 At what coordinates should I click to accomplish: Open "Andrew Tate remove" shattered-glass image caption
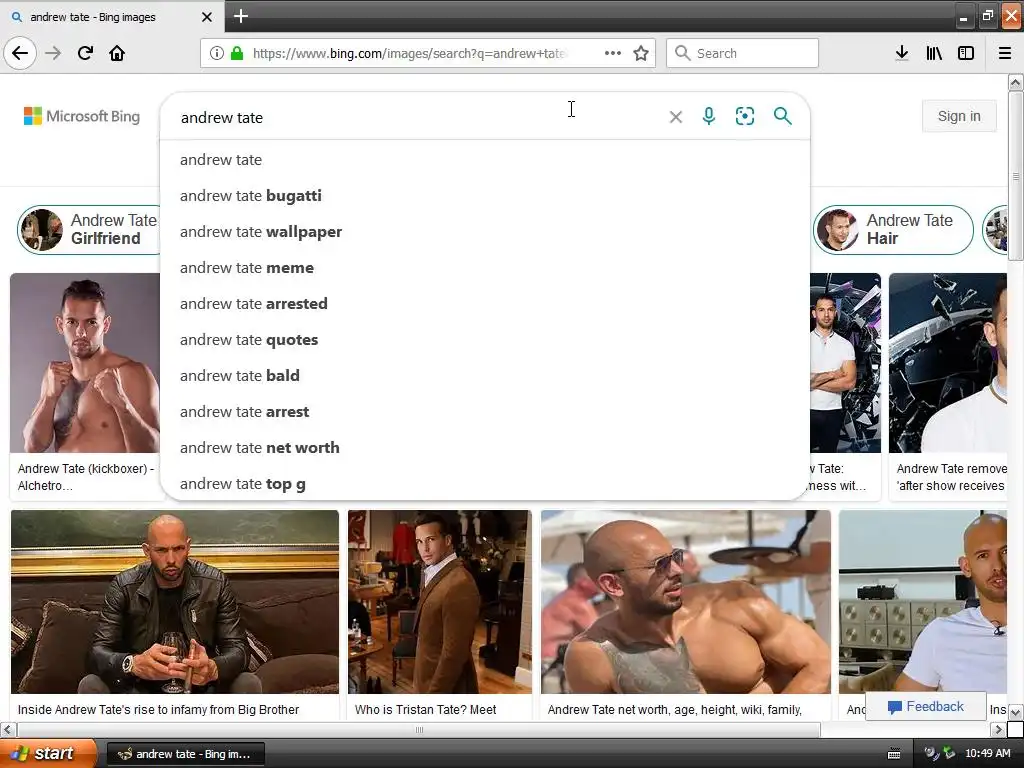click(x=951, y=477)
